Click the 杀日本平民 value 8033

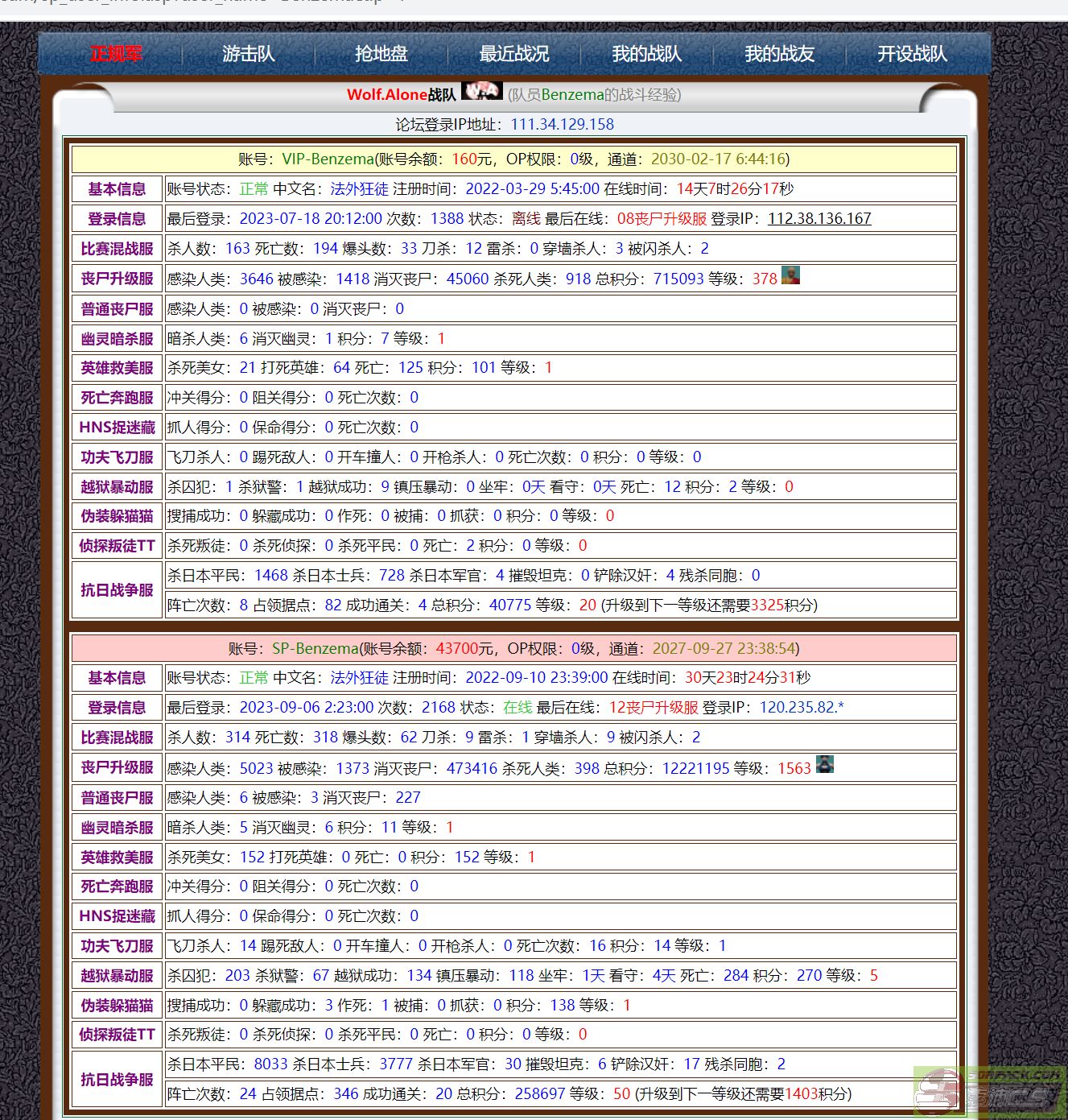270,1064
